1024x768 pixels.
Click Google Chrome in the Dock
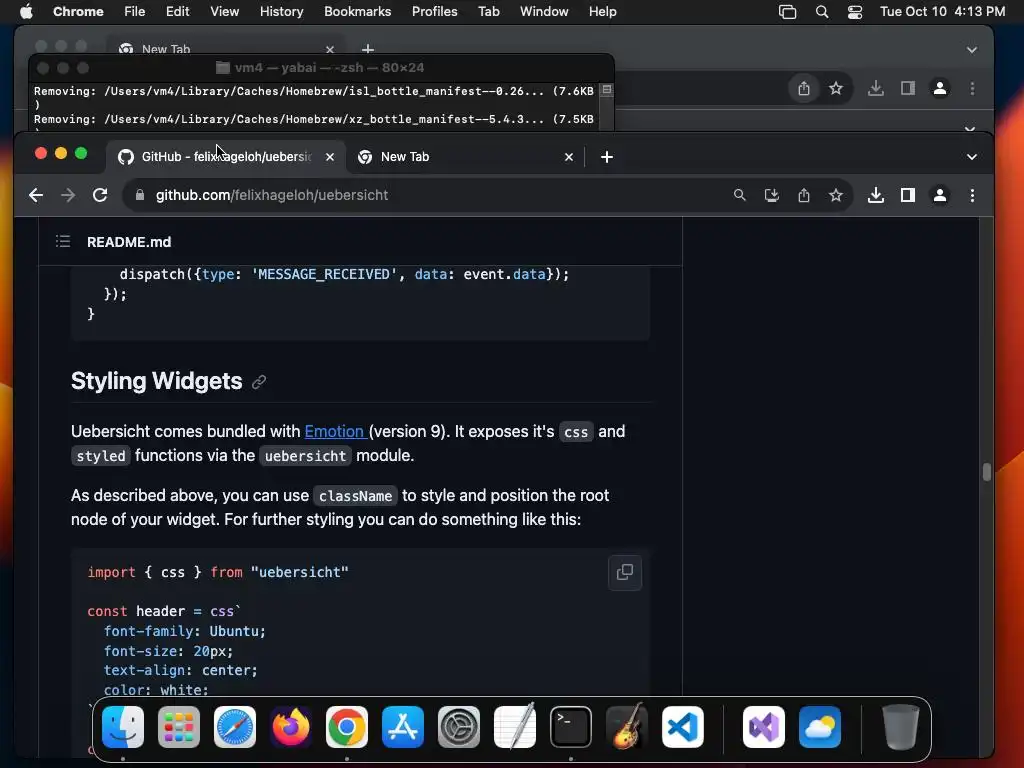pyautogui.click(x=347, y=727)
